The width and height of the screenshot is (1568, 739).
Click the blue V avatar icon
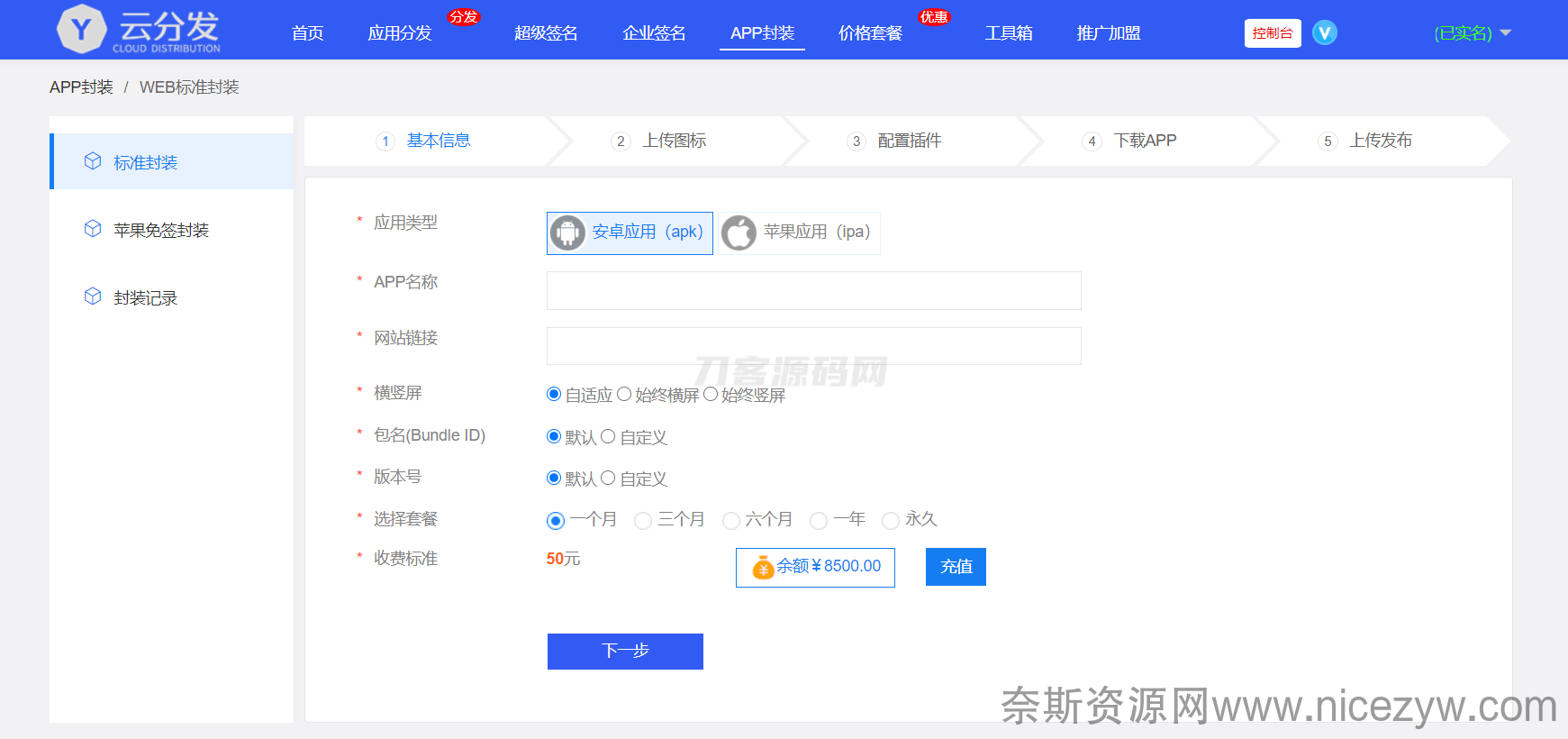click(1324, 32)
